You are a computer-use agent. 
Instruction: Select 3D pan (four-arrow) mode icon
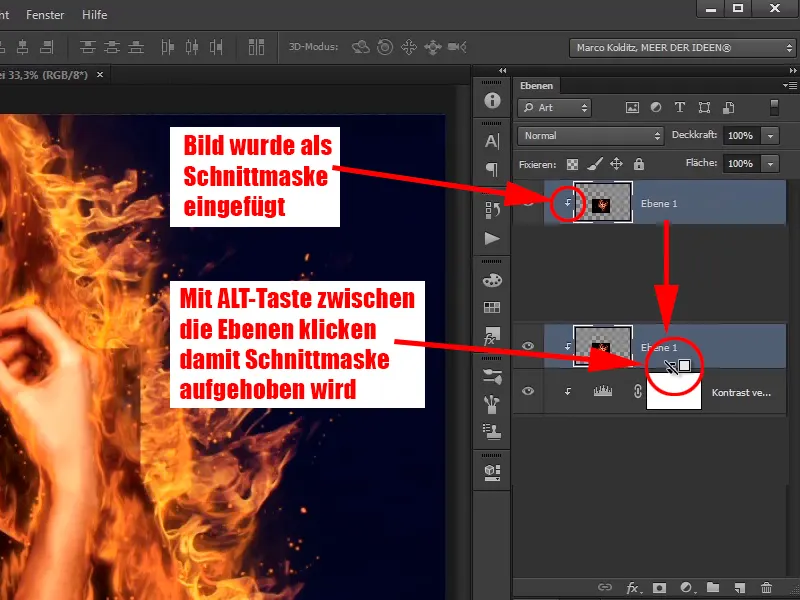click(x=409, y=47)
